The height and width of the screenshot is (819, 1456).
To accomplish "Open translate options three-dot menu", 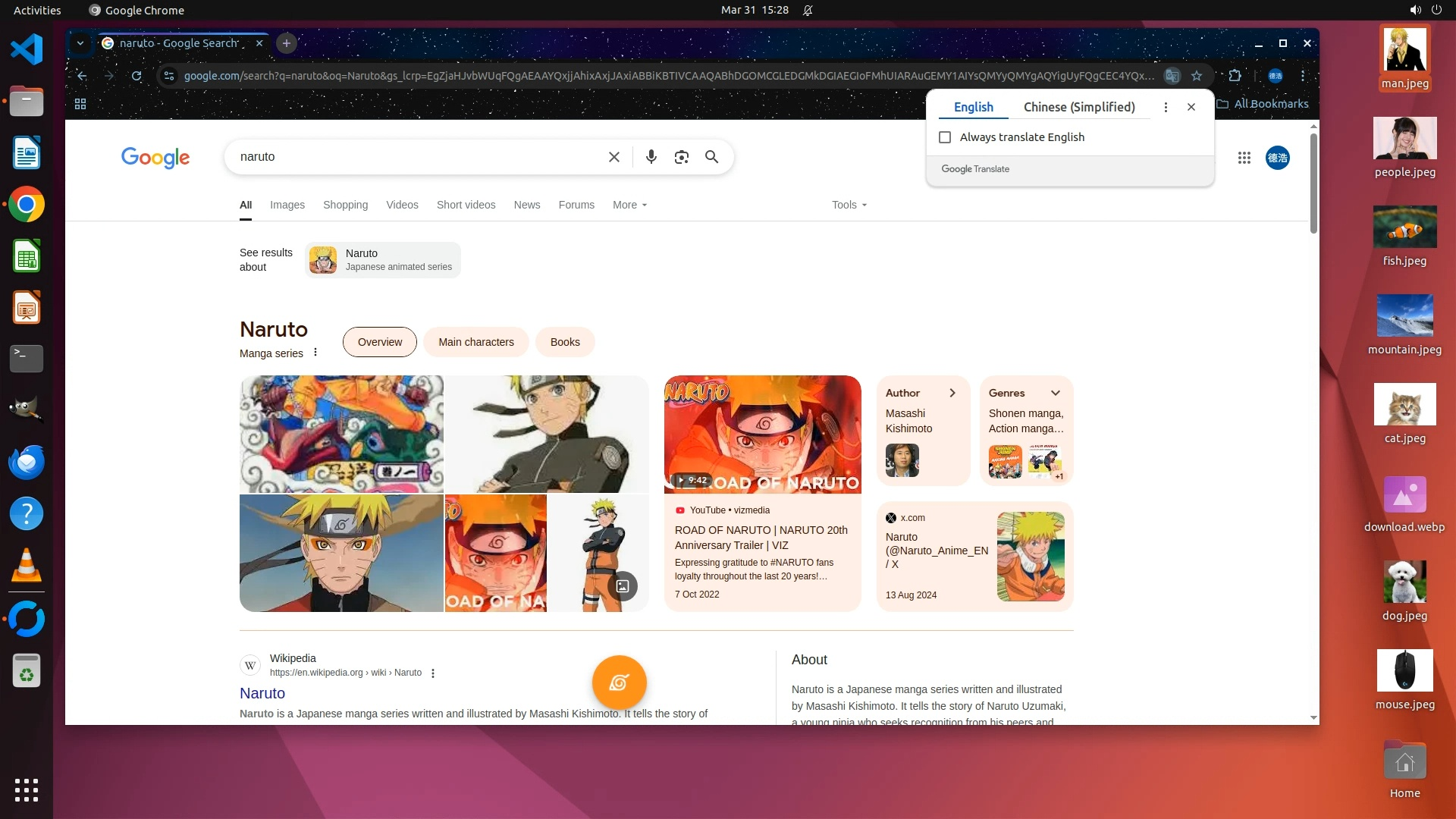I will (x=1166, y=107).
